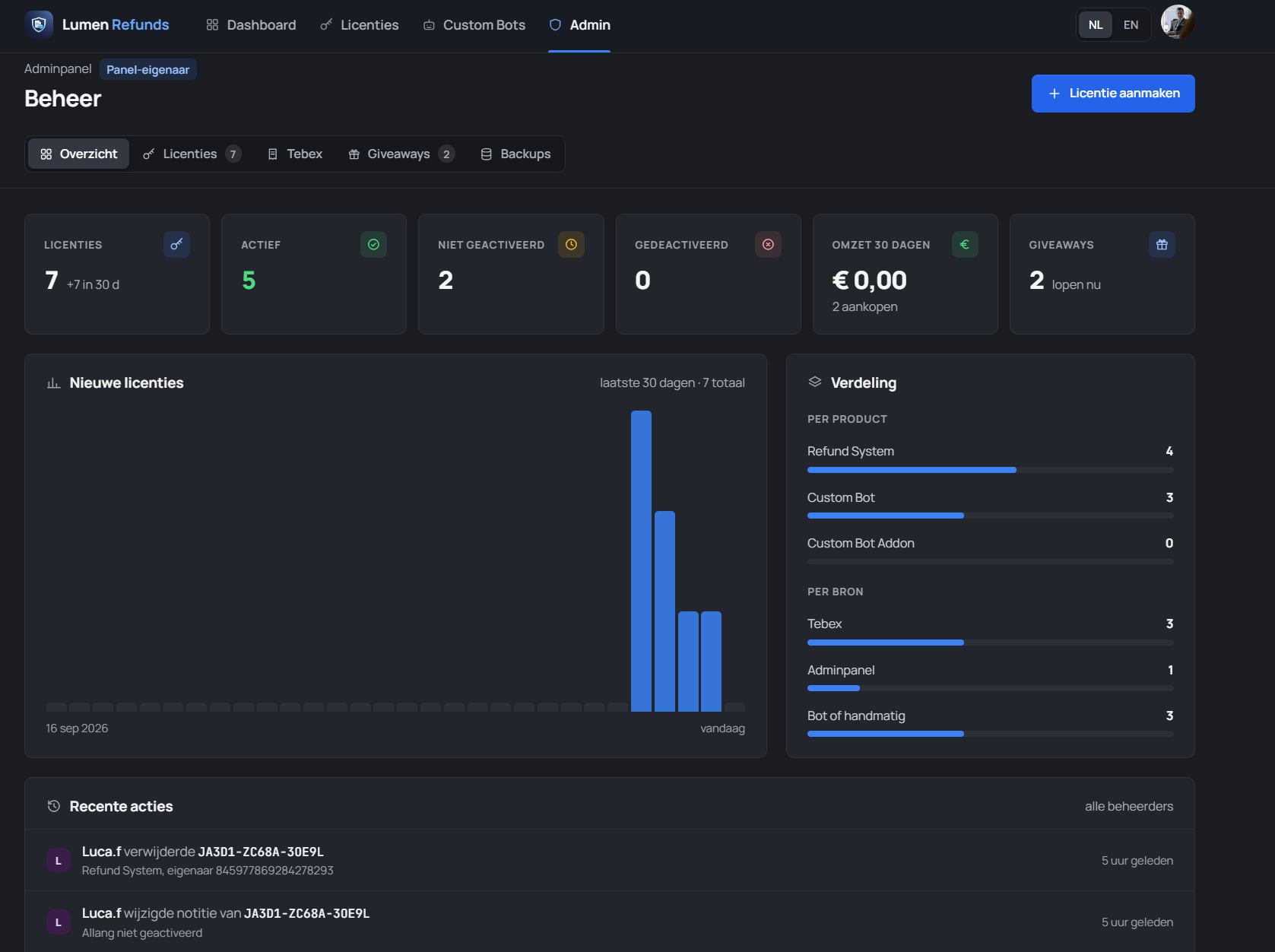Open the Giveaways tab
Viewport: 1275px width, 952px height.
401,154
